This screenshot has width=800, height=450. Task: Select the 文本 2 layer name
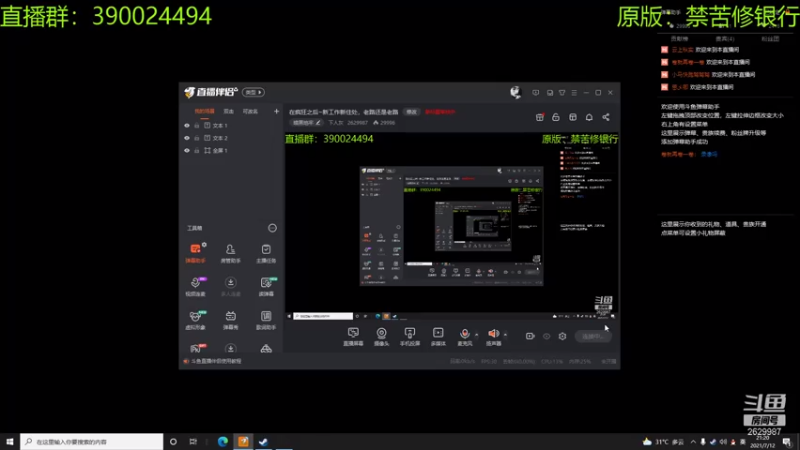220,138
